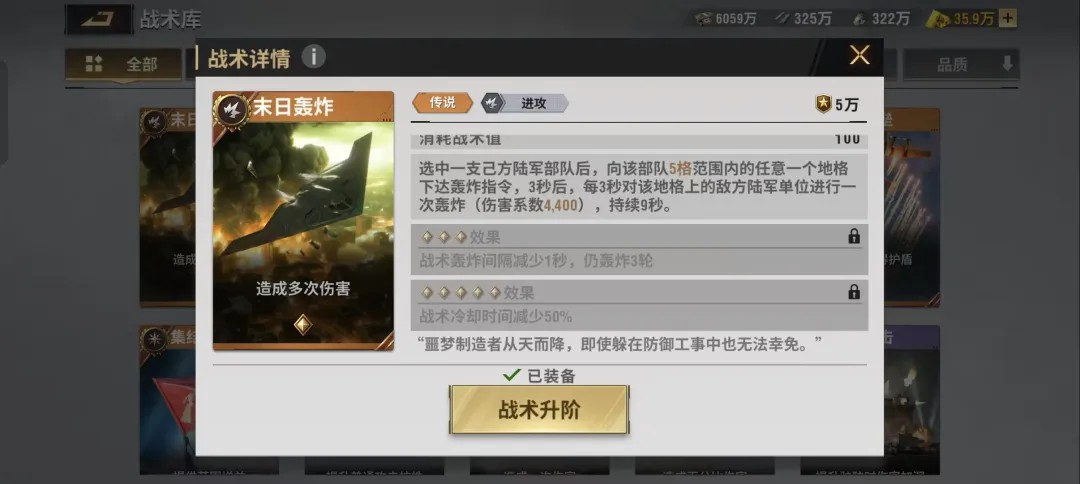Click the 已装备 equipped checkmark

[x=511, y=375]
